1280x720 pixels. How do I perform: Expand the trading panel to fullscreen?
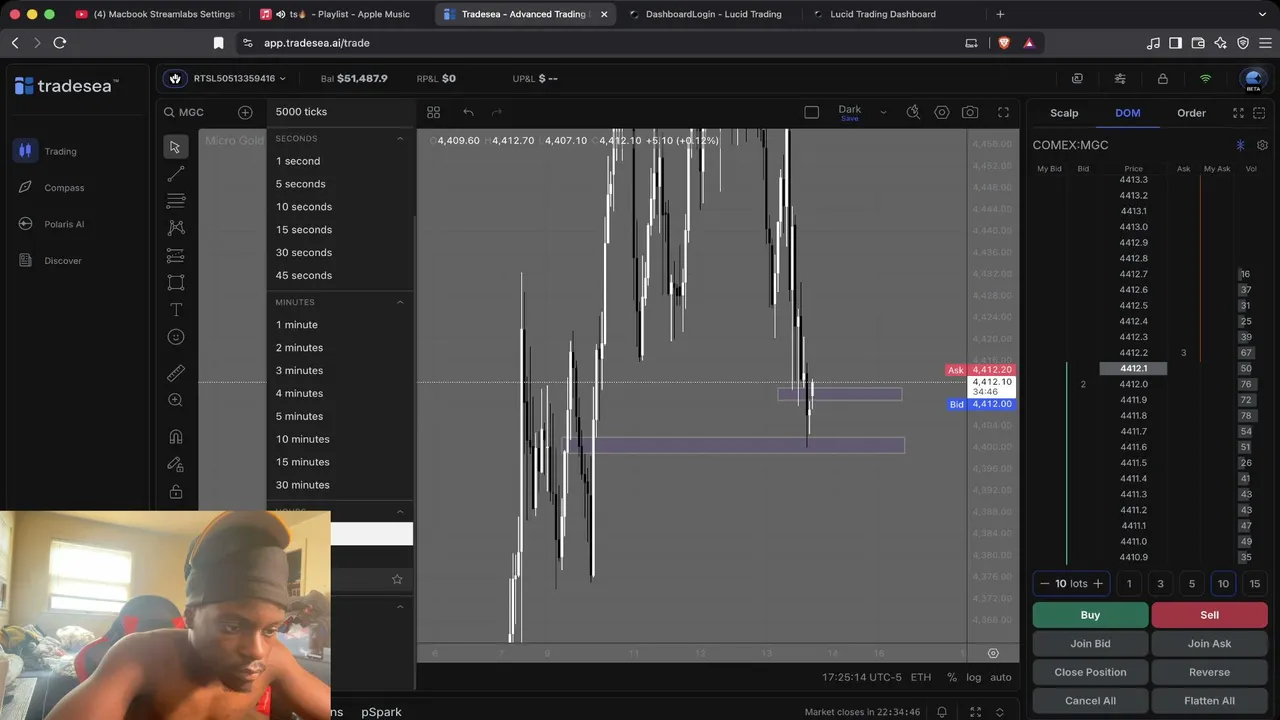1238,113
